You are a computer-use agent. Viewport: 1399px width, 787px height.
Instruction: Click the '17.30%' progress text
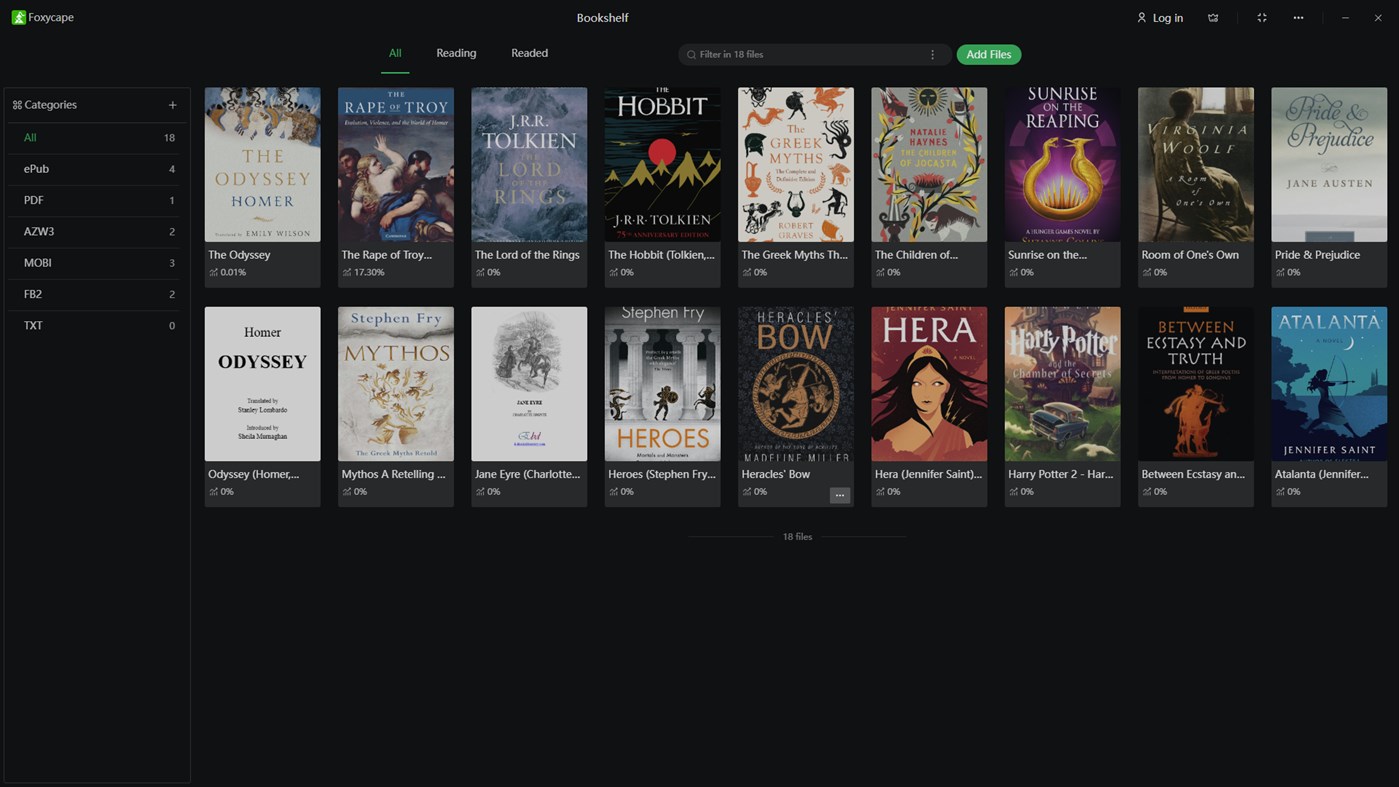pos(369,272)
